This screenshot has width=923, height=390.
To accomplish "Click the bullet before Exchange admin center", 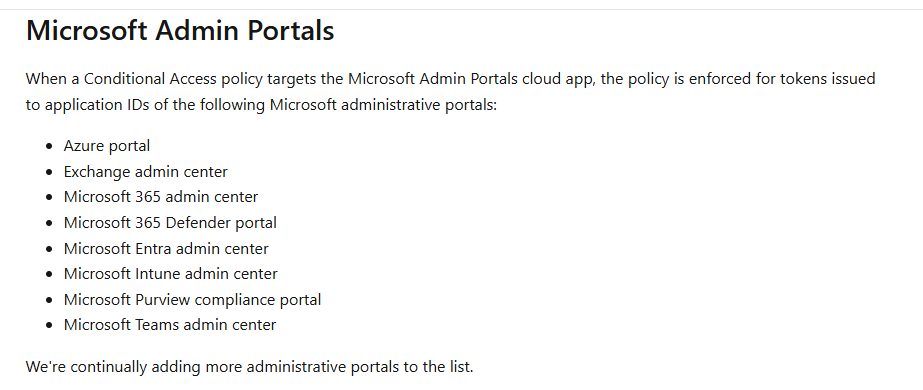I will click(x=49, y=172).
